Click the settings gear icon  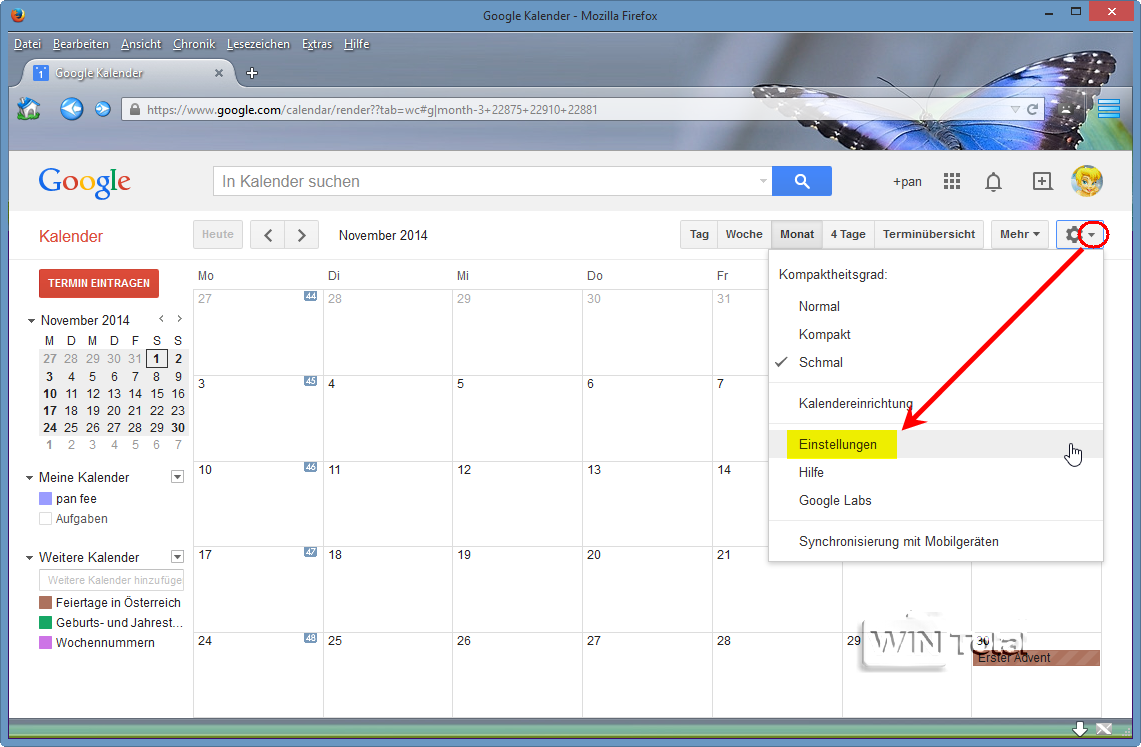point(1073,234)
